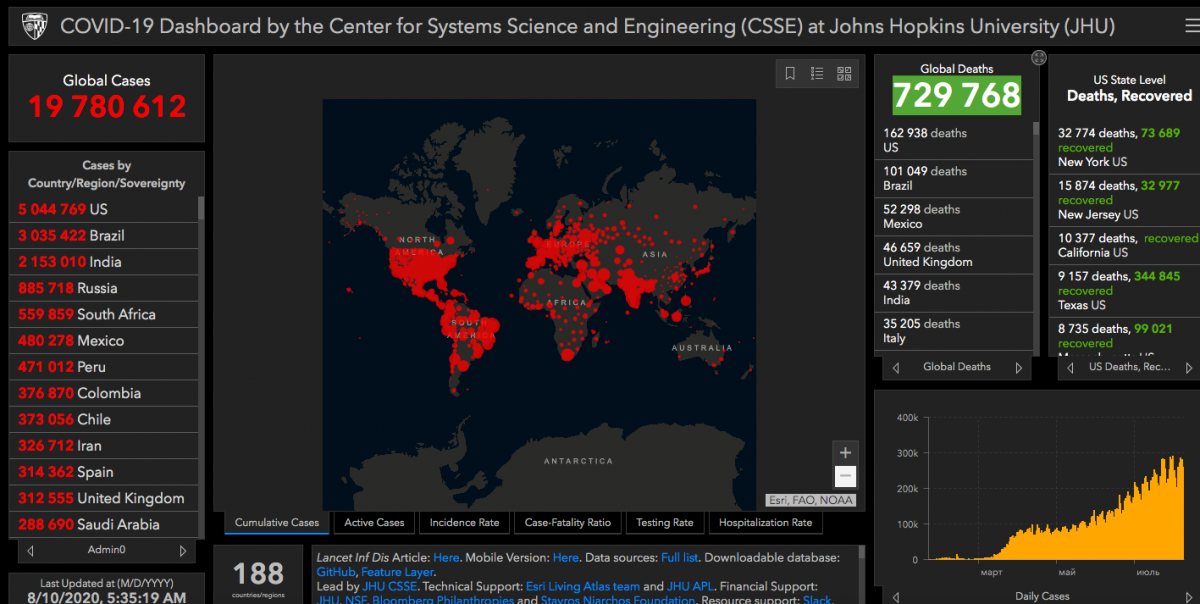
Task: Click Chile in the cases list
Action: [104, 419]
